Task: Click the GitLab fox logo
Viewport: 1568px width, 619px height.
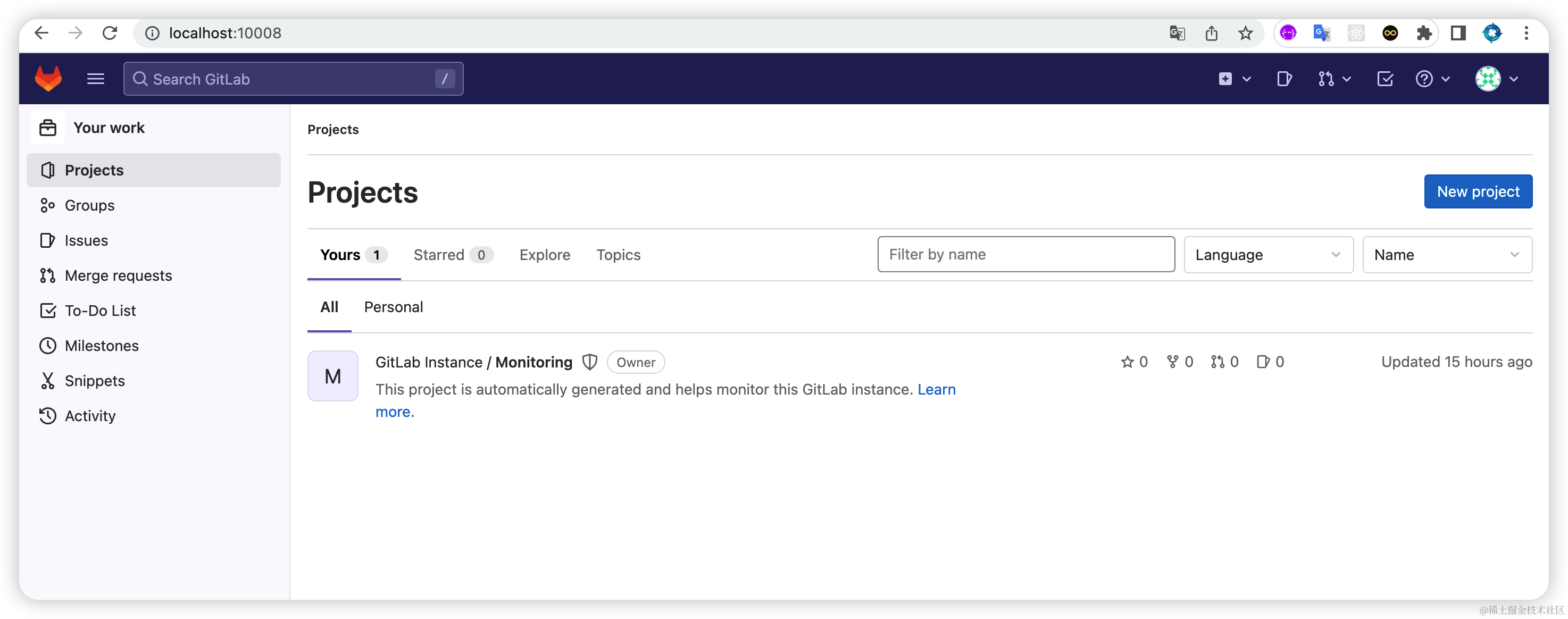Action: [x=48, y=79]
